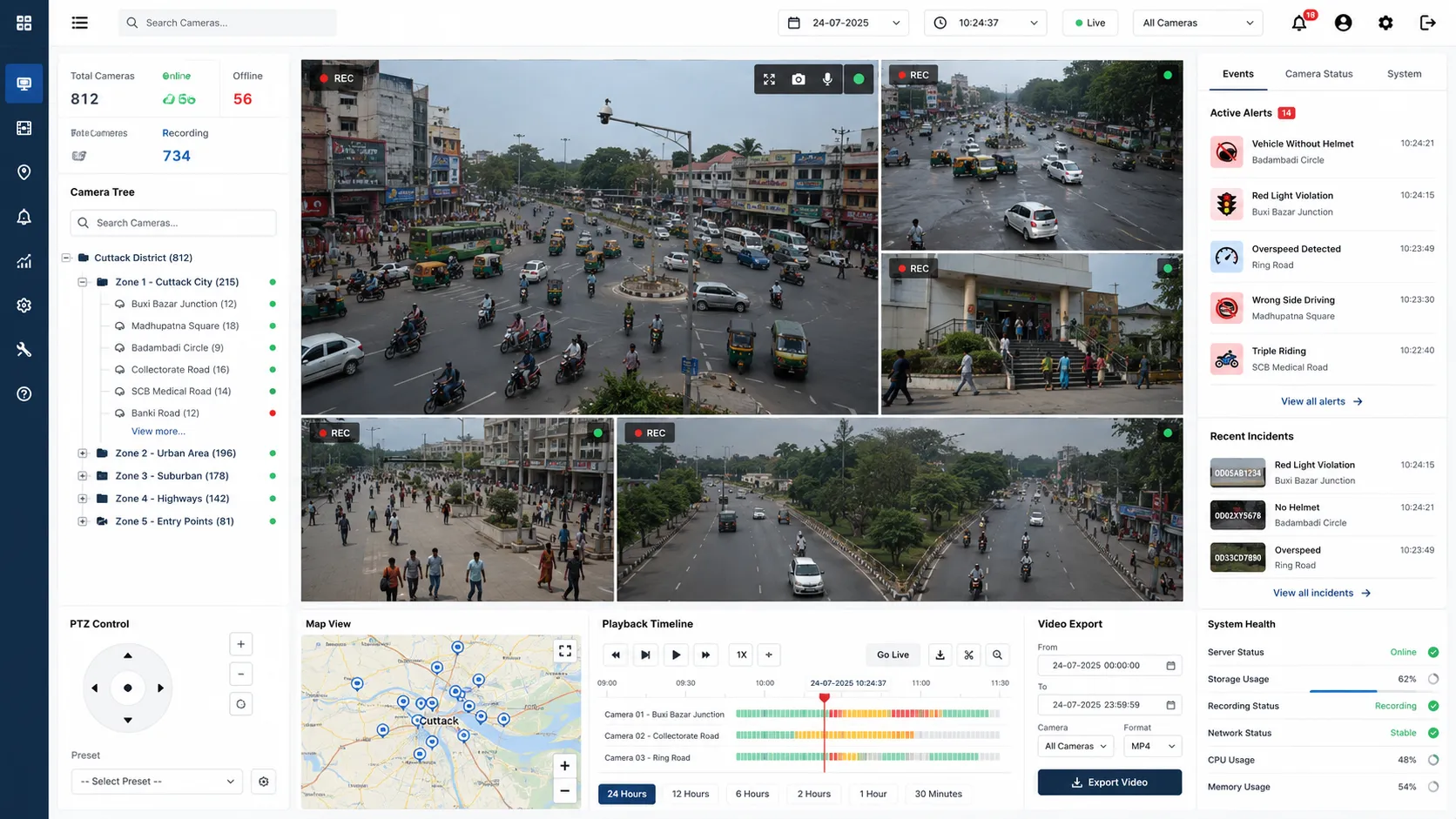The image size is (1456, 819).
Task: Click the logout icon at top right
Action: pos(1427,23)
